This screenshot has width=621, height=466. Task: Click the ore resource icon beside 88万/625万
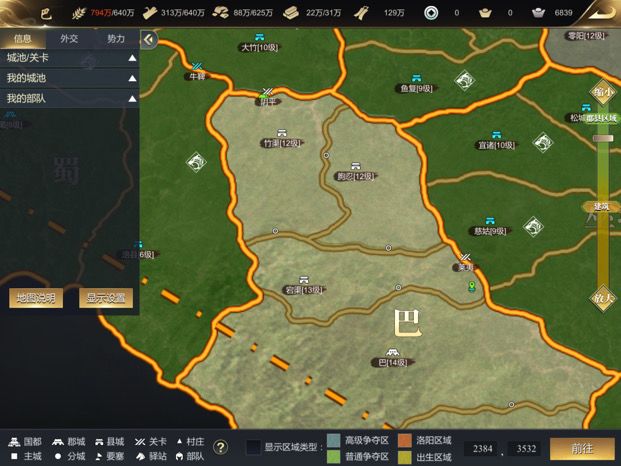[x=220, y=13]
